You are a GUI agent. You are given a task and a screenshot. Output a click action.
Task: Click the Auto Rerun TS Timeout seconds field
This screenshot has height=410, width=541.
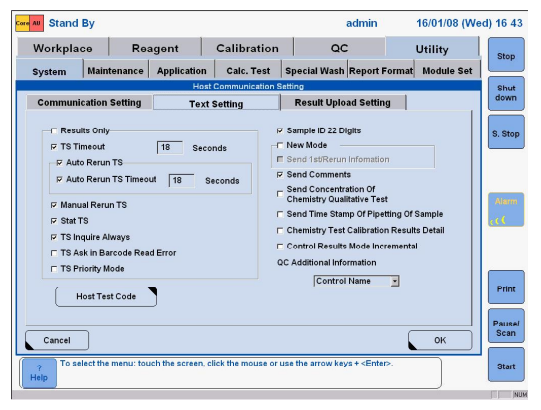click(181, 180)
